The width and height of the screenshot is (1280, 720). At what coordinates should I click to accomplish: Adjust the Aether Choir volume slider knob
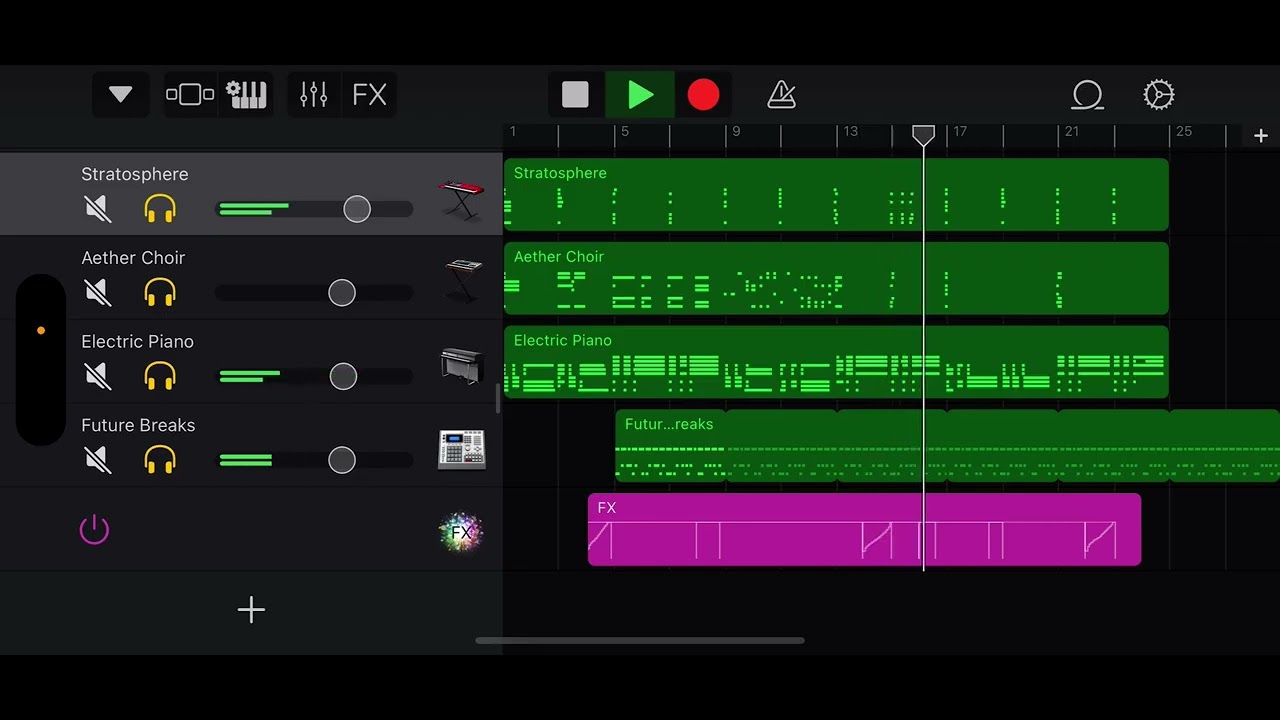(x=342, y=293)
